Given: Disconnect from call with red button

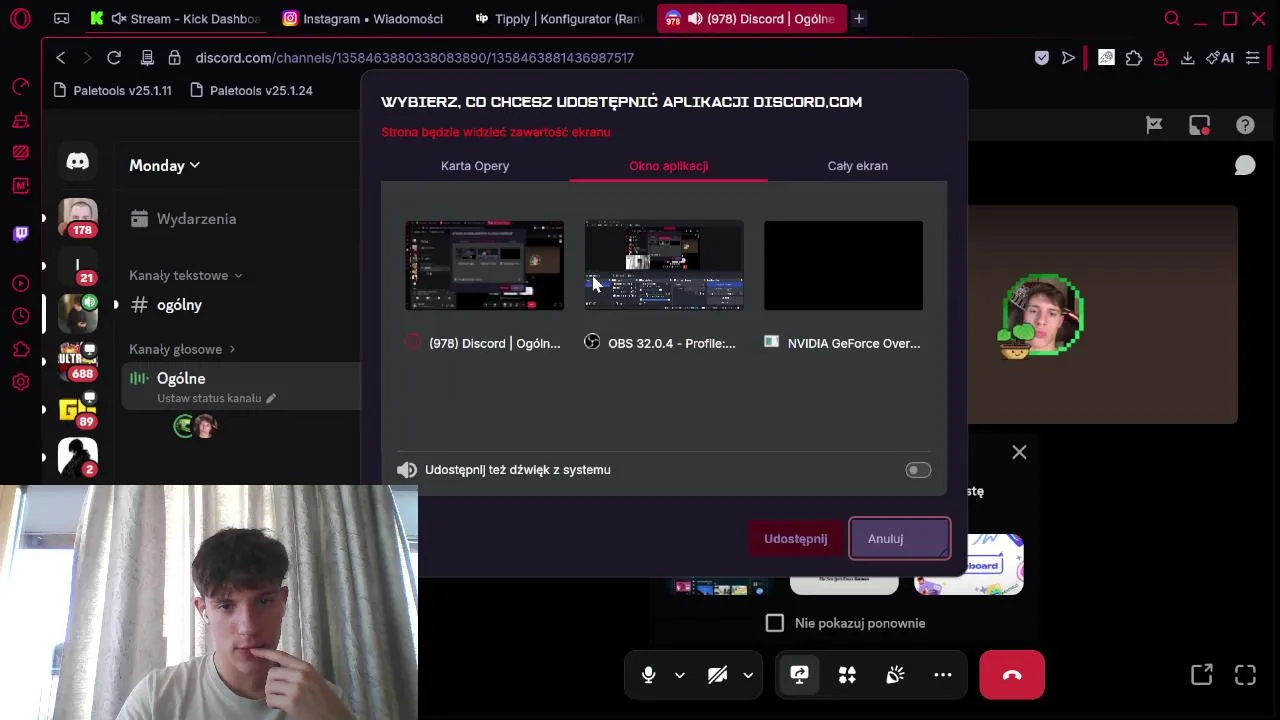Looking at the screenshot, I should pos(1012,675).
